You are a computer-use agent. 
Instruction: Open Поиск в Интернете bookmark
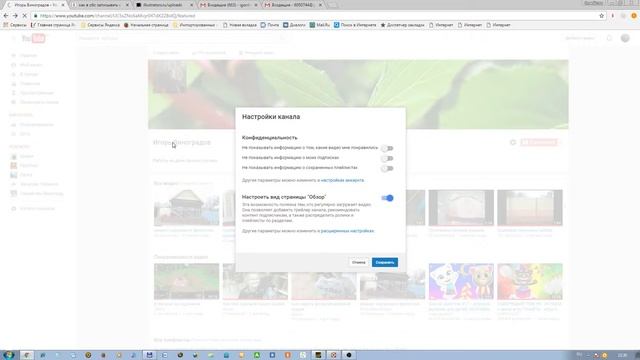(x=355, y=25)
